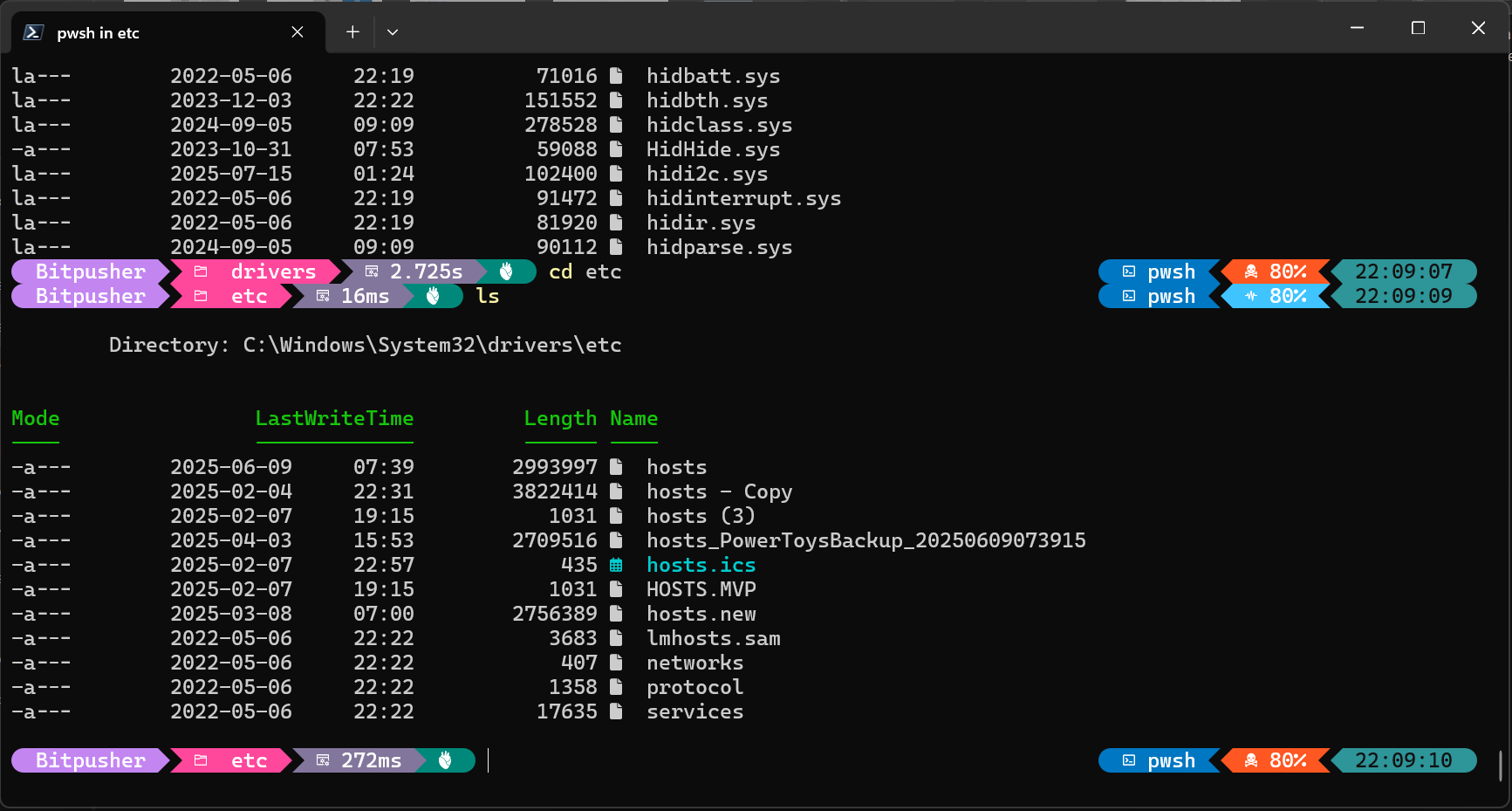Click the timer icon beside 16ms
The image size is (1512, 811).
click(323, 296)
